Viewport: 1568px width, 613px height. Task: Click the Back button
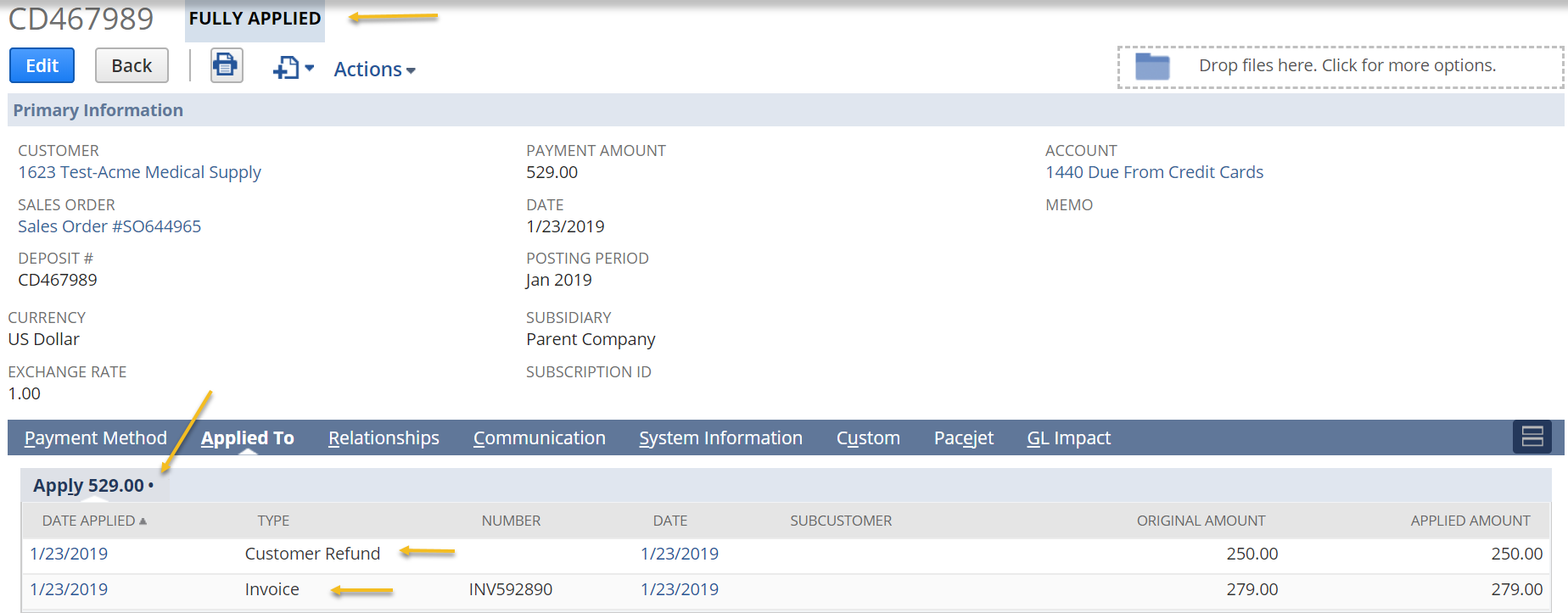click(132, 65)
